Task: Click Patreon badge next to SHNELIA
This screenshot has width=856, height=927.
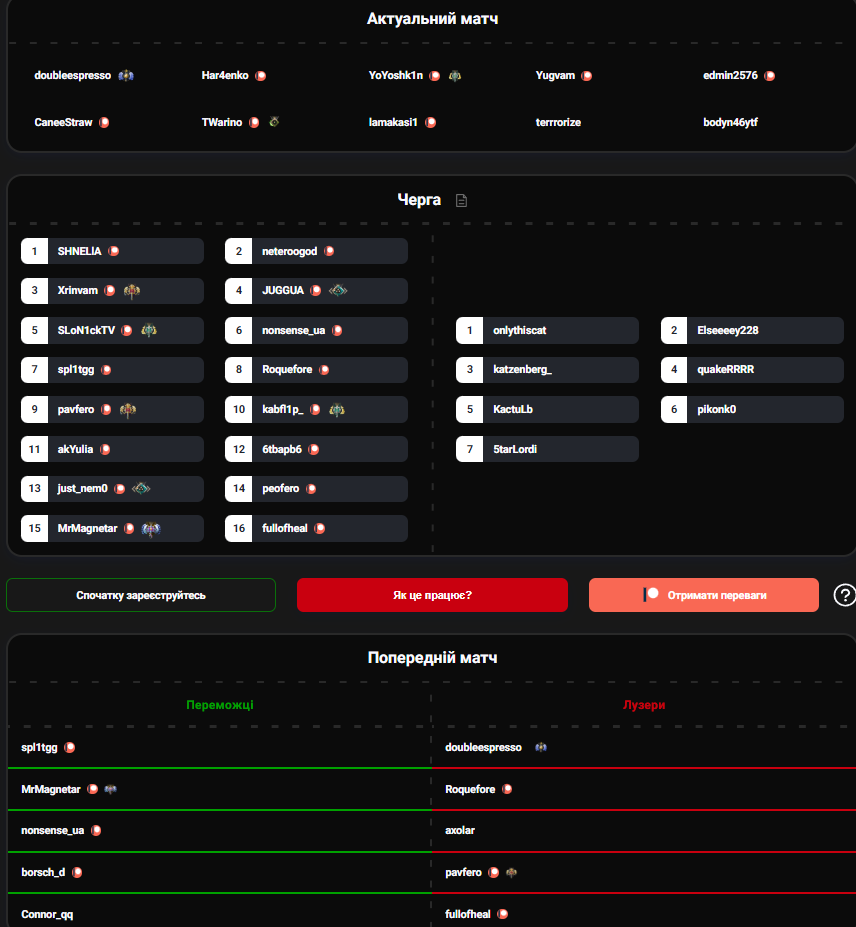Action: tap(114, 251)
